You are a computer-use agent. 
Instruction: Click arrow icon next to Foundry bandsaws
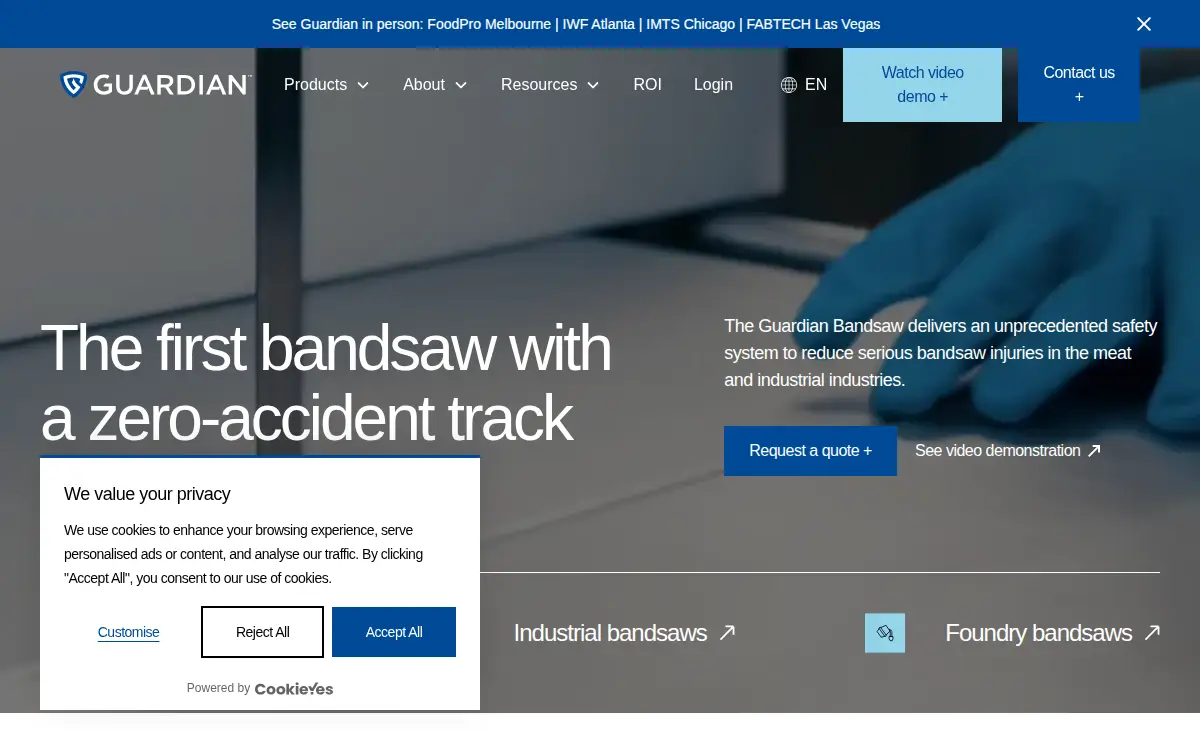[1152, 632]
